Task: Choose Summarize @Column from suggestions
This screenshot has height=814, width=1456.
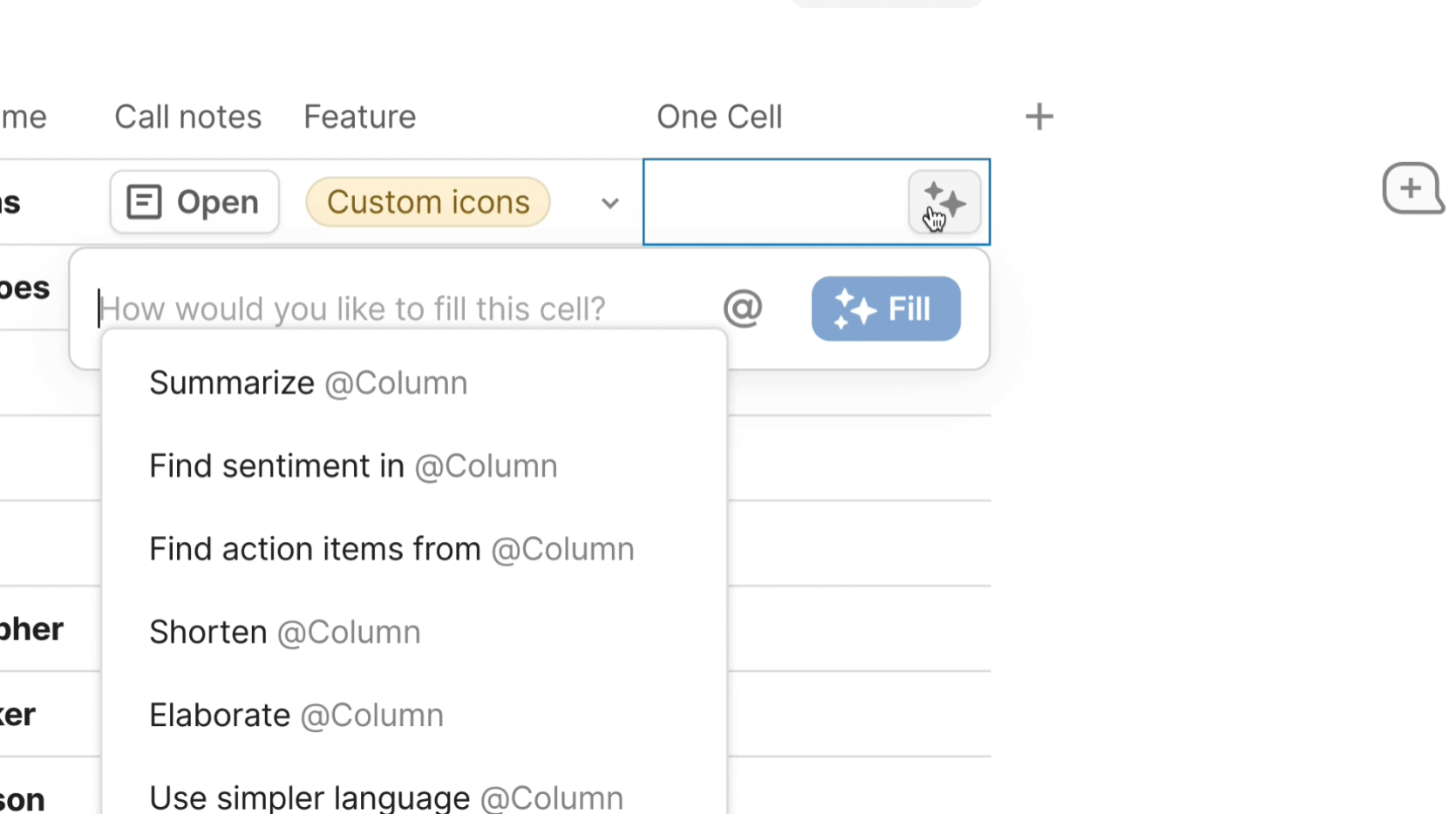Action: [x=308, y=382]
